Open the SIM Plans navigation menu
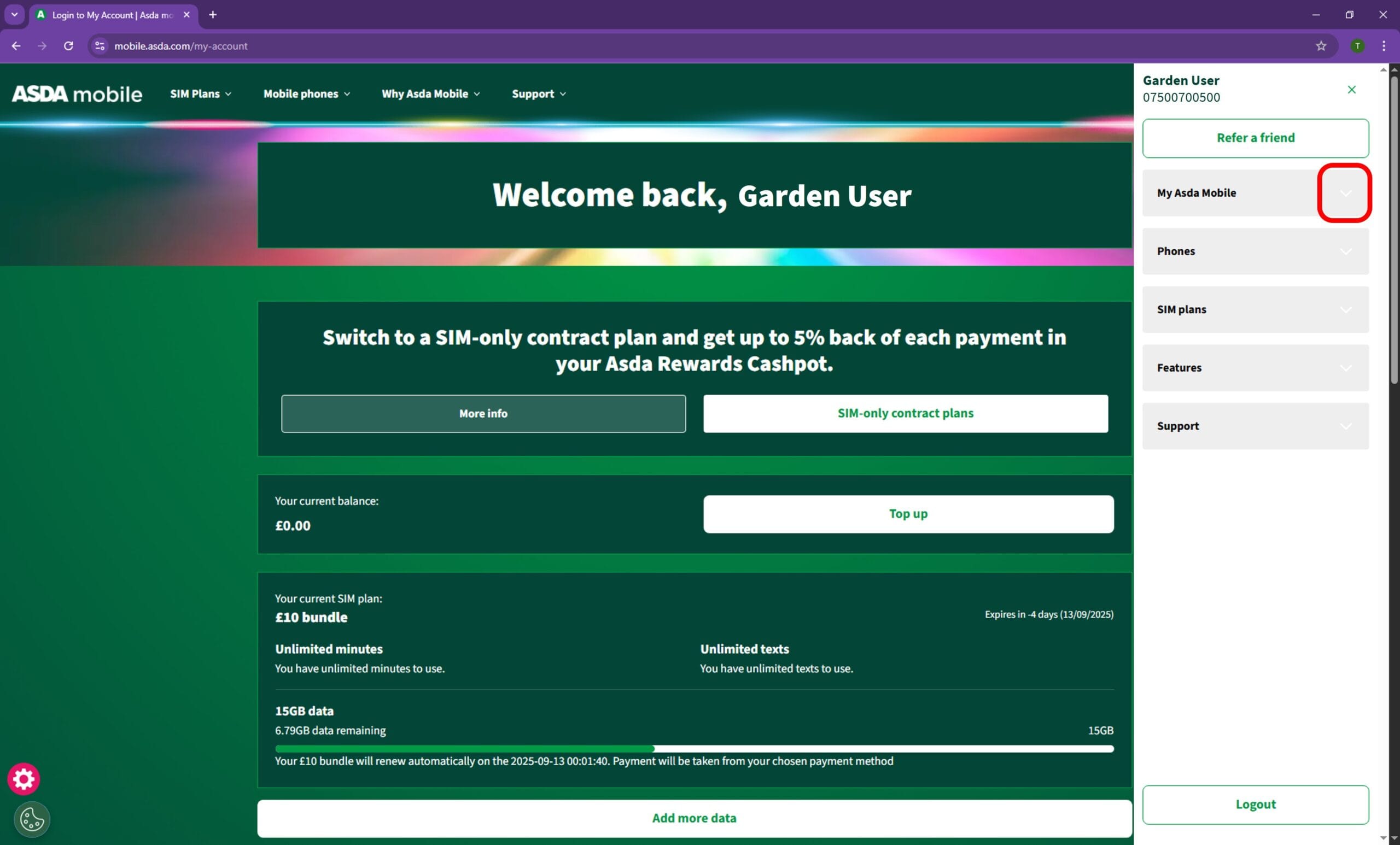Viewport: 1400px width, 845px height. pyautogui.click(x=201, y=93)
